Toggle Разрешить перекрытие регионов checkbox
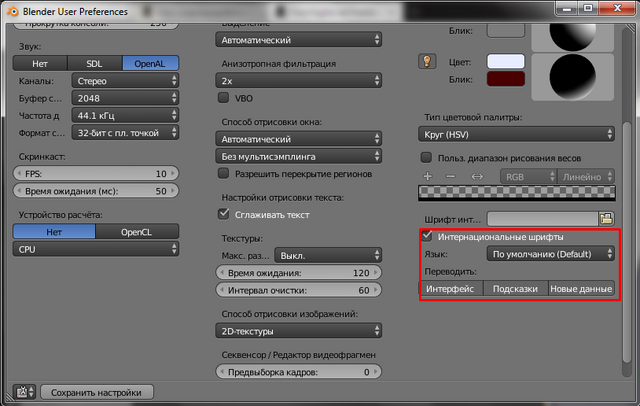 coord(223,173)
